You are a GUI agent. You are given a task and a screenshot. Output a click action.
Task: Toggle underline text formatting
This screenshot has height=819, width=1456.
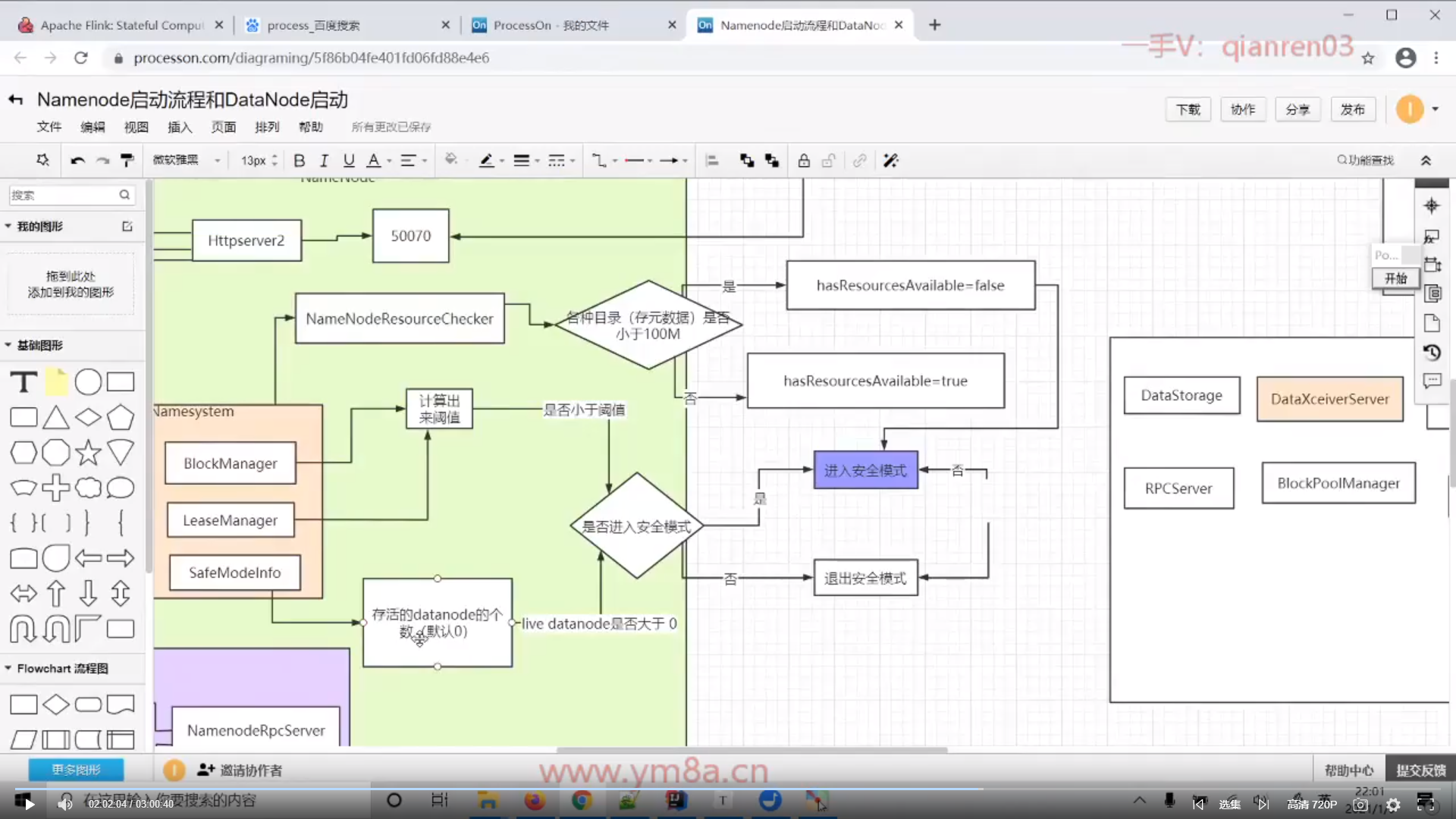[x=349, y=160]
